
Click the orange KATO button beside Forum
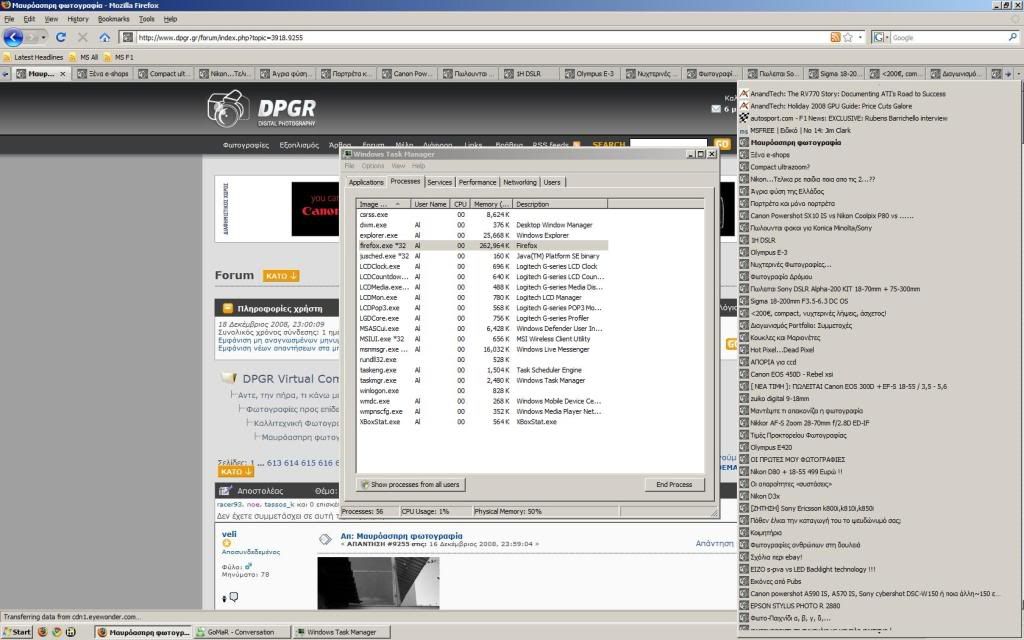point(281,276)
